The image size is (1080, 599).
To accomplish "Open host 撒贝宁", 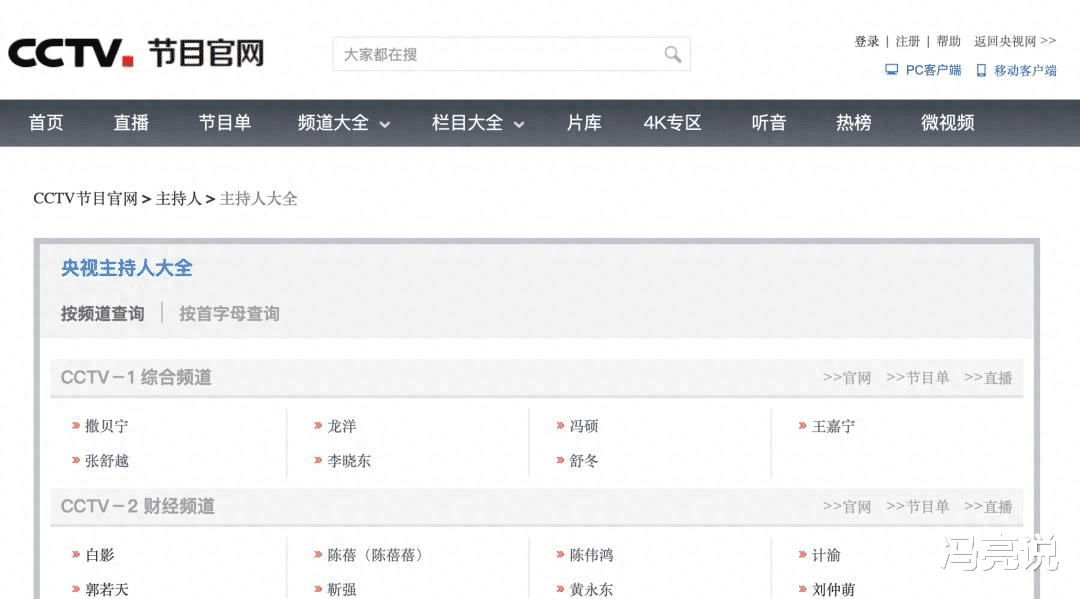I will (107, 426).
